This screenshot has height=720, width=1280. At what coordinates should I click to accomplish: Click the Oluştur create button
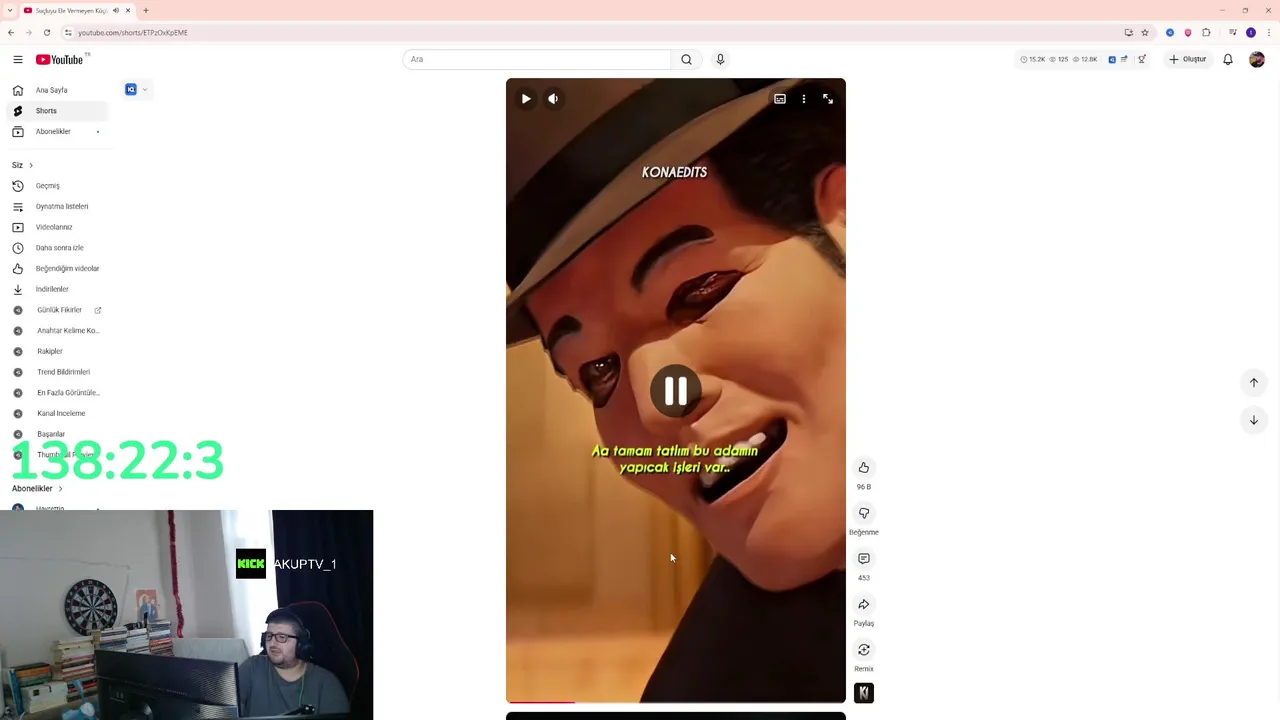coord(1188,59)
